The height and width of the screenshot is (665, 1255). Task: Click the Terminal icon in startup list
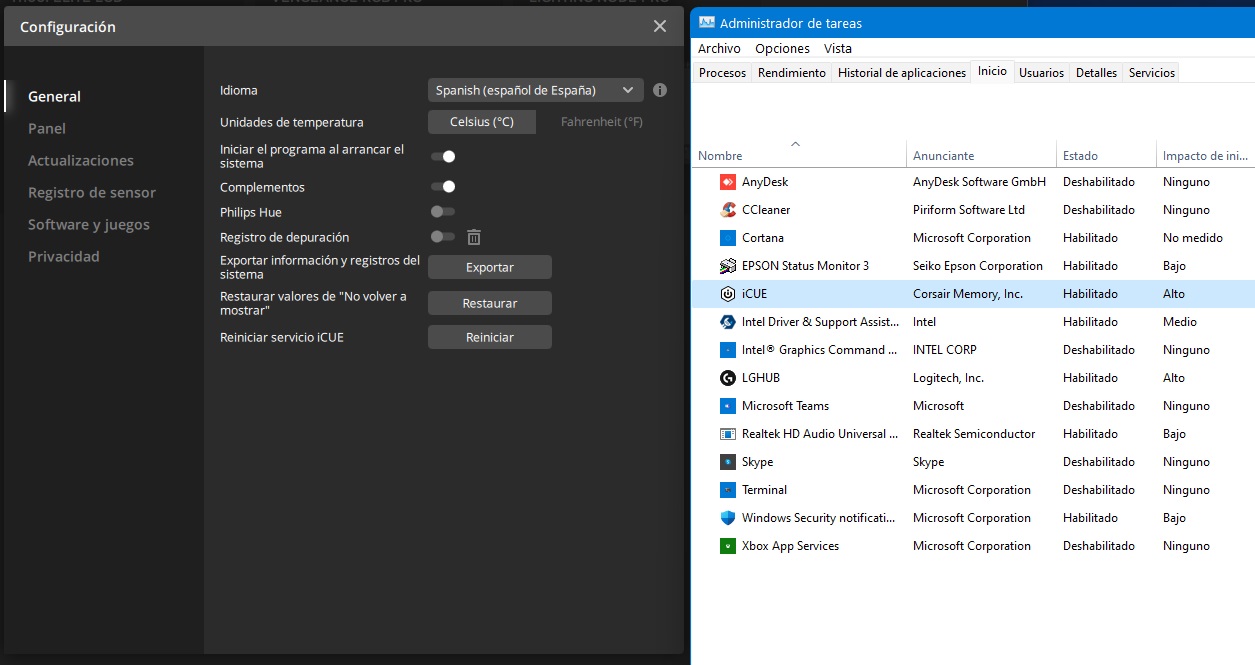728,490
